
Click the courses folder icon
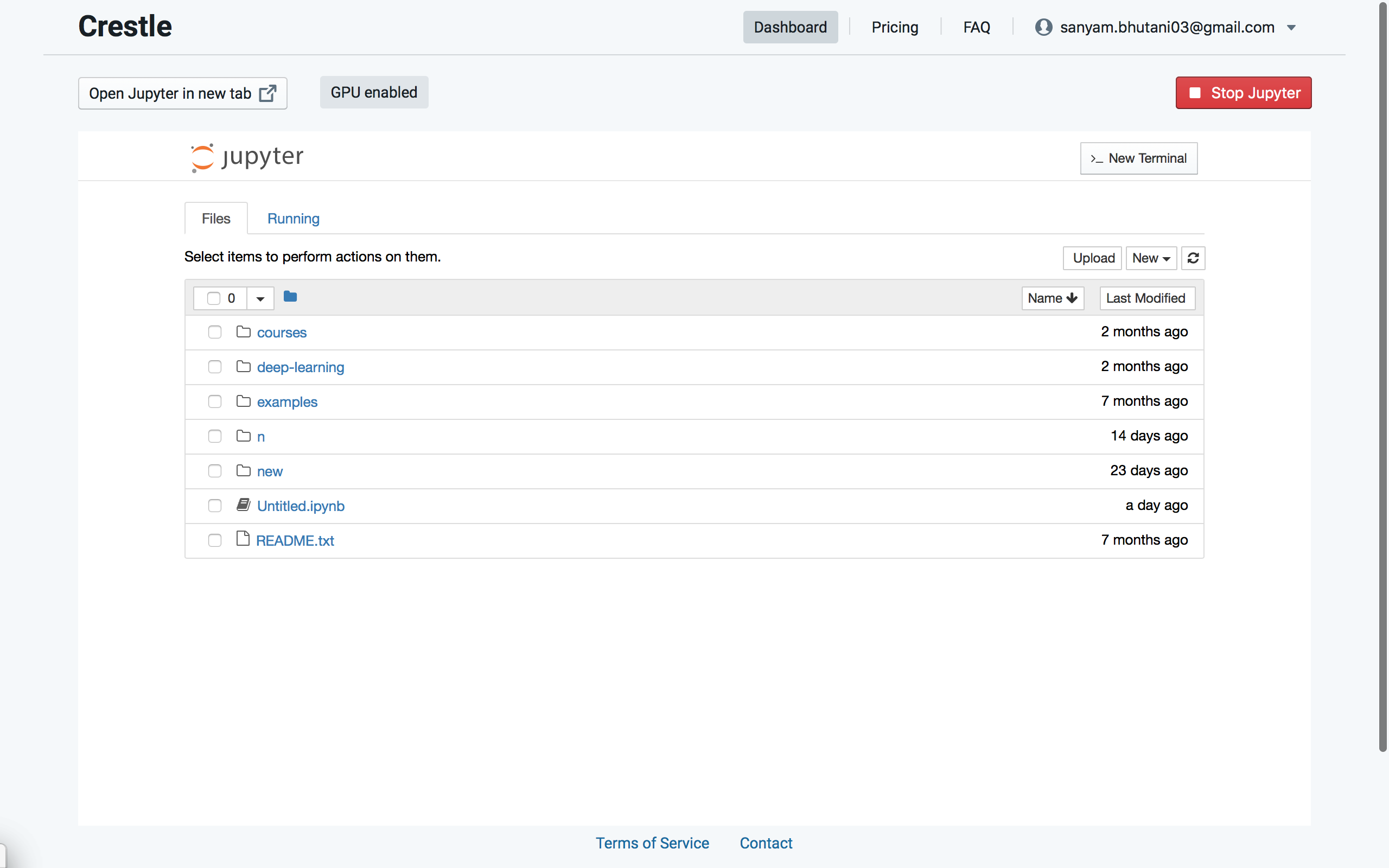[244, 332]
